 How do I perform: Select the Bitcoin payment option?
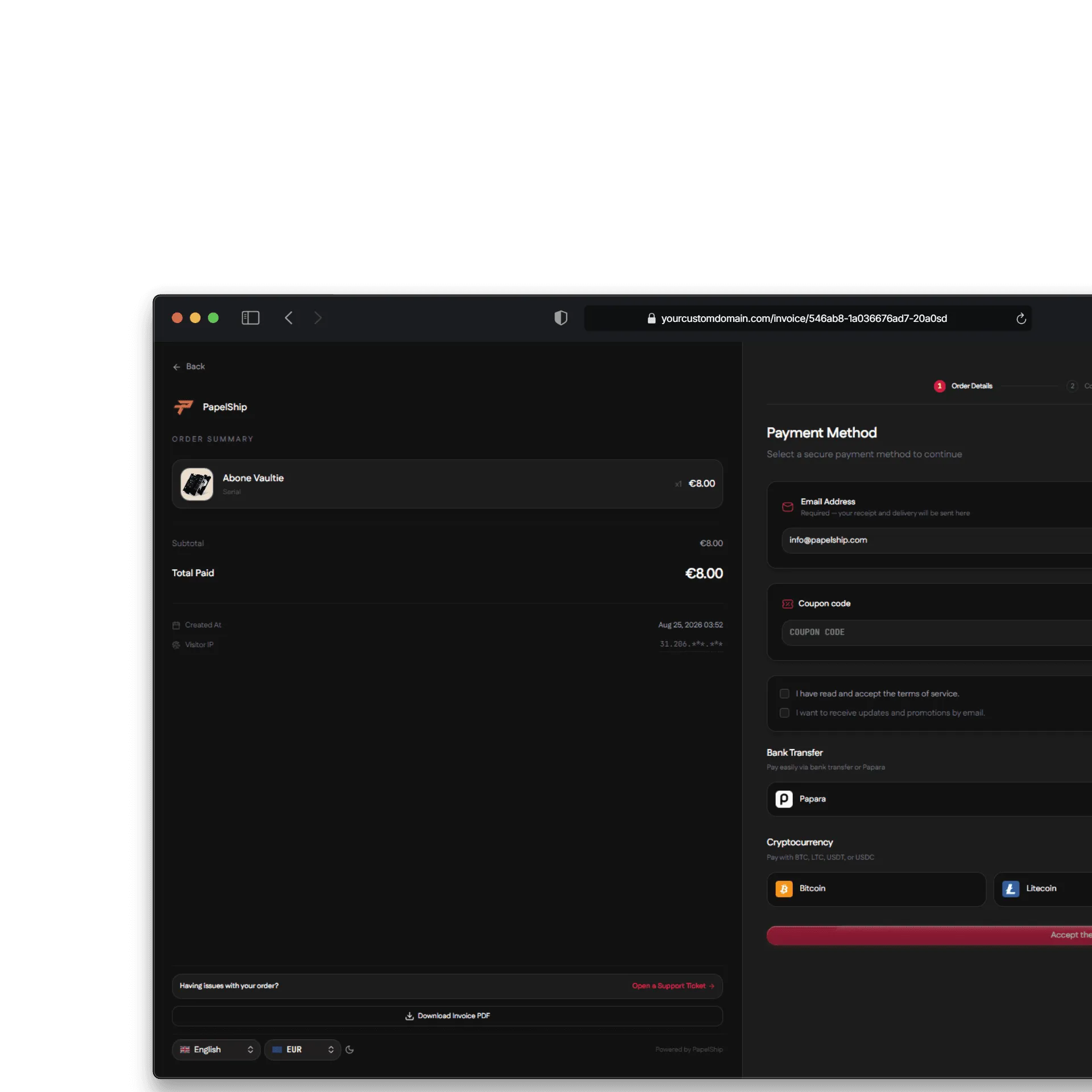pyautogui.click(x=876, y=888)
